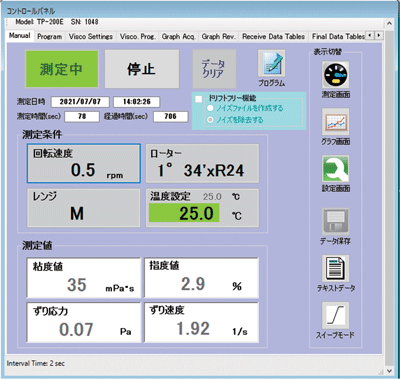
Task: Open the Visco. Prog. tab
Action: [x=138, y=37]
